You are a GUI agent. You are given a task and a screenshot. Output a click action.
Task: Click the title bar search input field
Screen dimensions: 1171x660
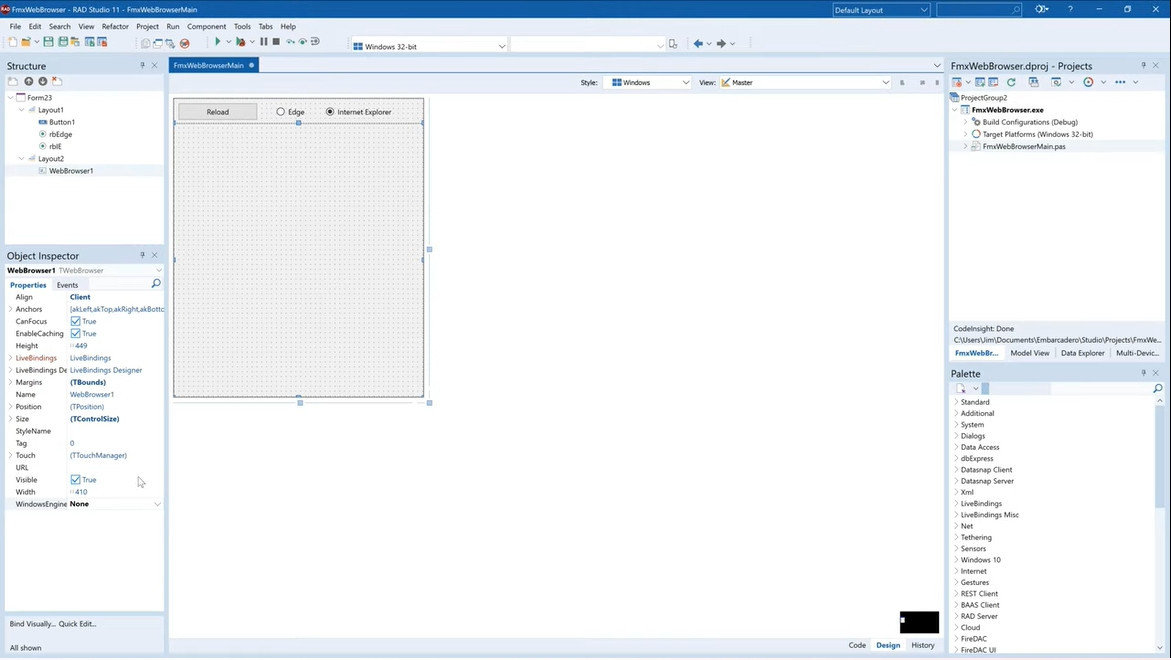click(978, 10)
